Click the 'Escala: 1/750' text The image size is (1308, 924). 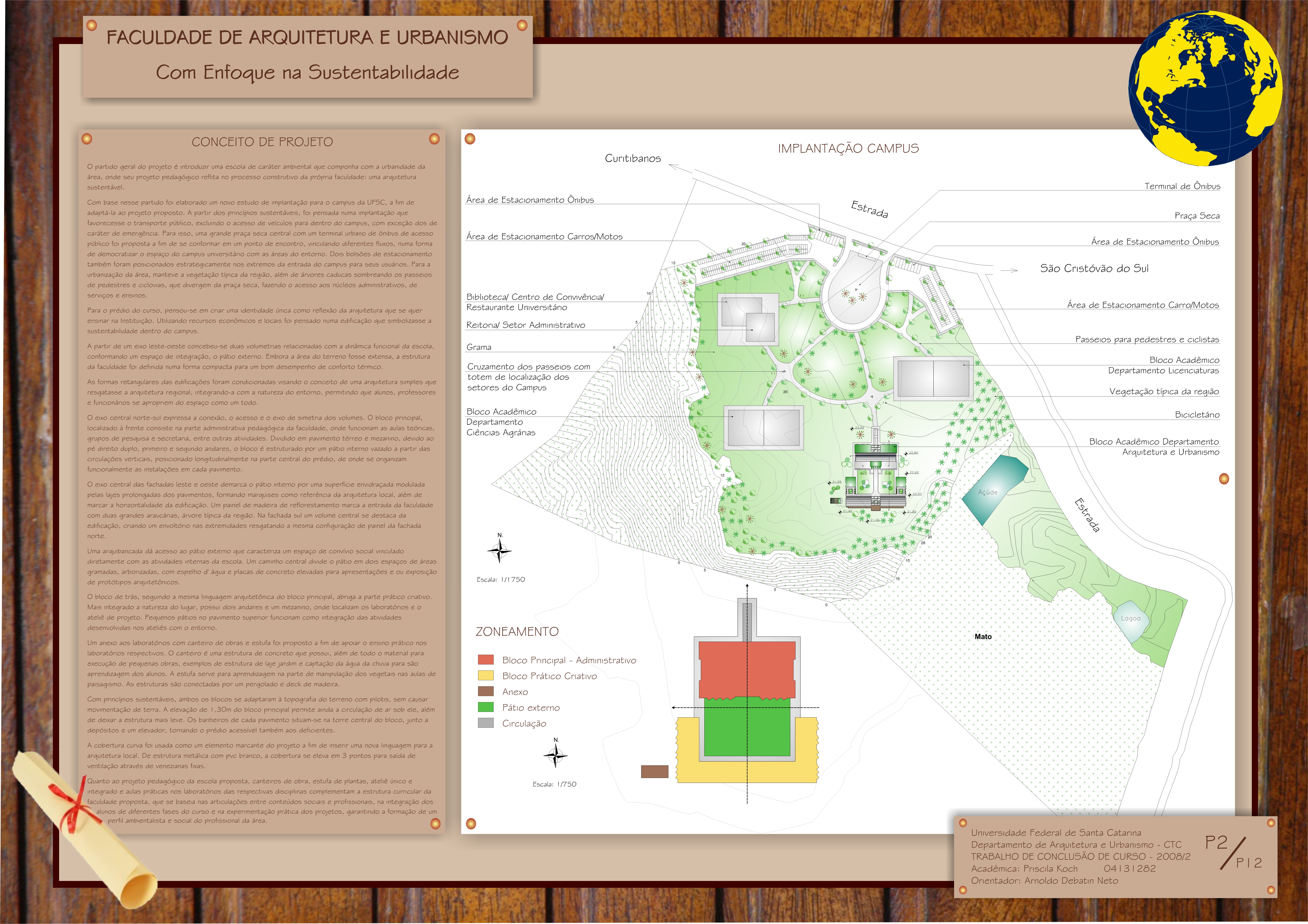coord(554,785)
